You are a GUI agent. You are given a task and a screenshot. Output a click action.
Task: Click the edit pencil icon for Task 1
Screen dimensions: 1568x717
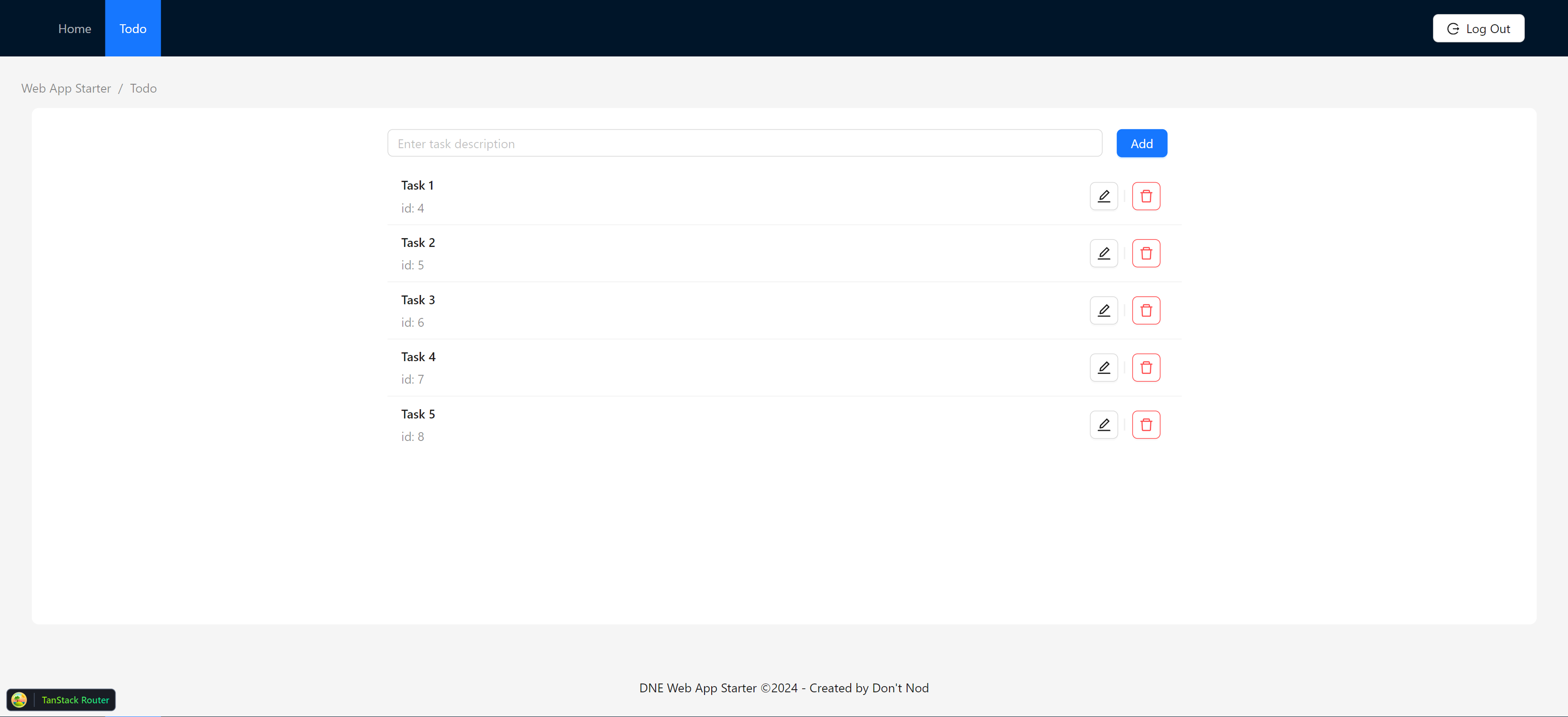pyautogui.click(x=1103, y=196)
